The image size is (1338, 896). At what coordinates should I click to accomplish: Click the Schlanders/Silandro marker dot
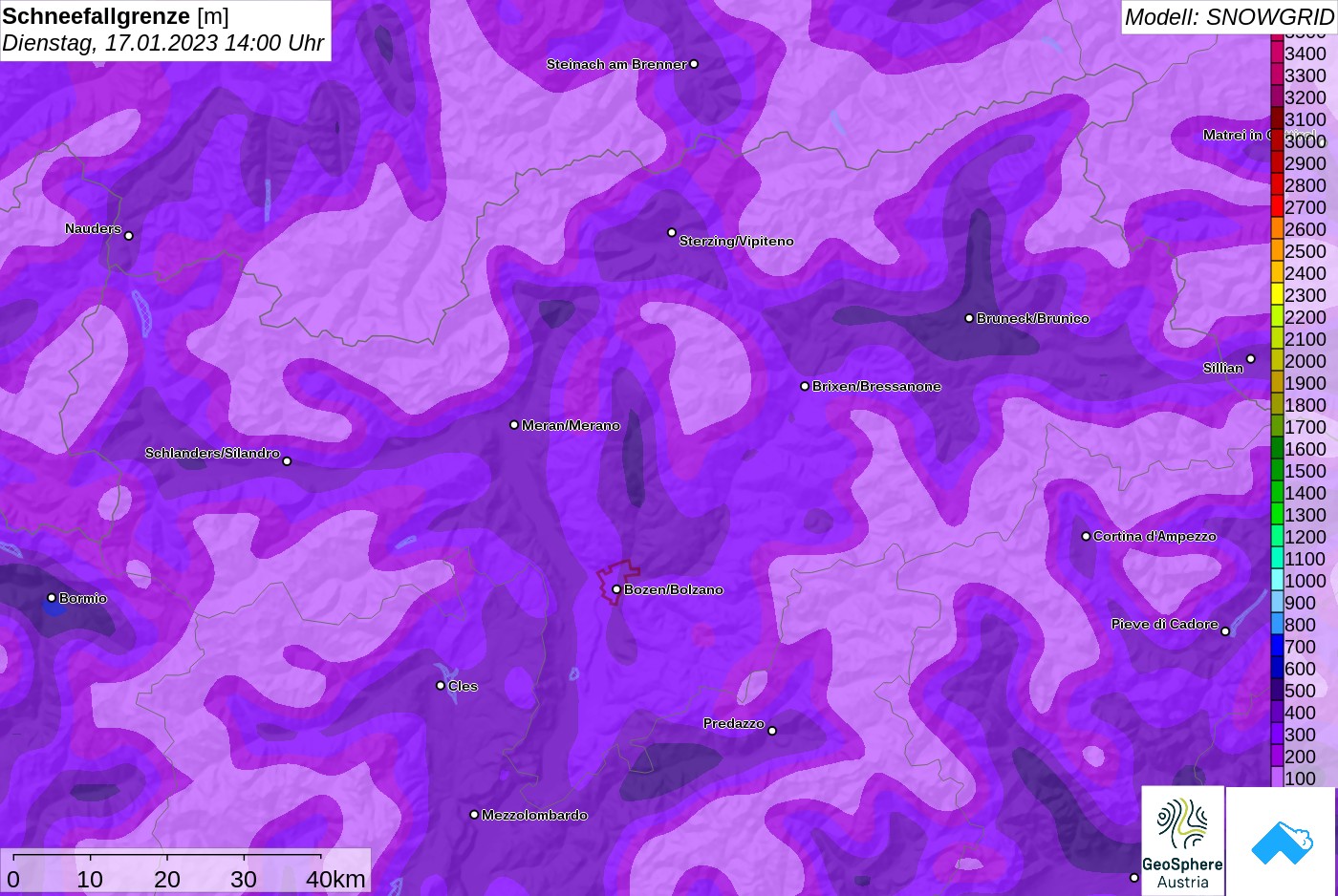[287, 461]
